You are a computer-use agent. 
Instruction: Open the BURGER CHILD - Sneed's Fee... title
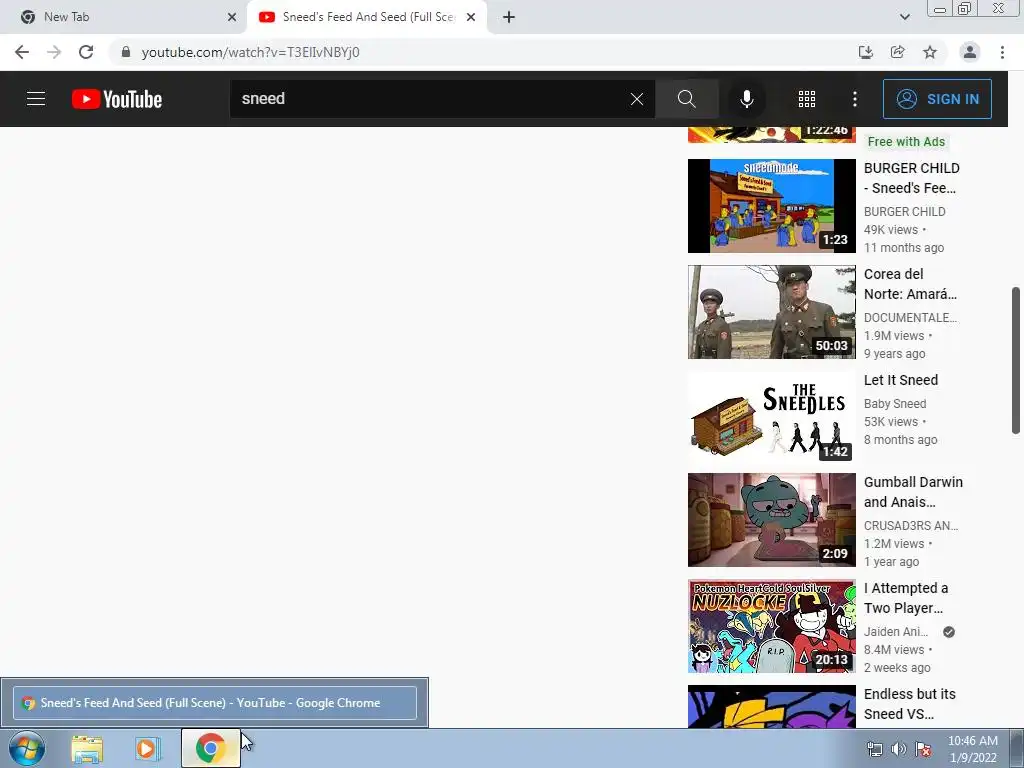pos(912,178)
